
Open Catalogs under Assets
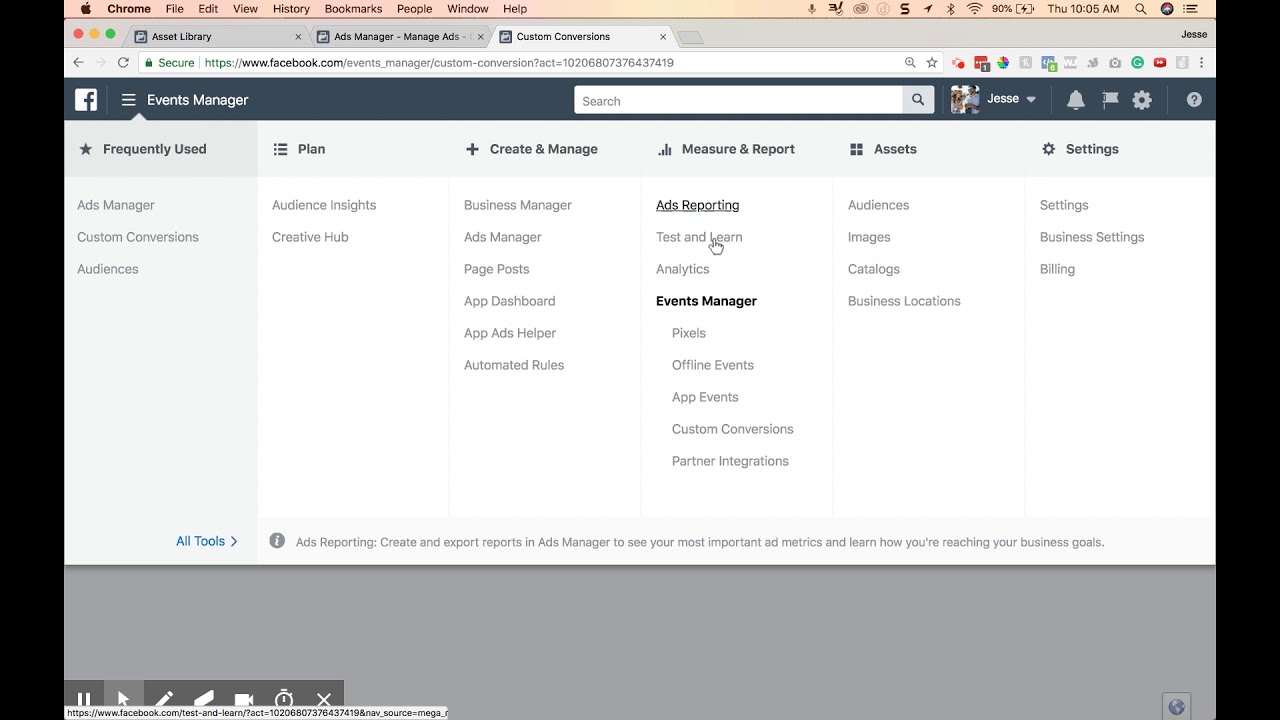[x=874, y=269]
